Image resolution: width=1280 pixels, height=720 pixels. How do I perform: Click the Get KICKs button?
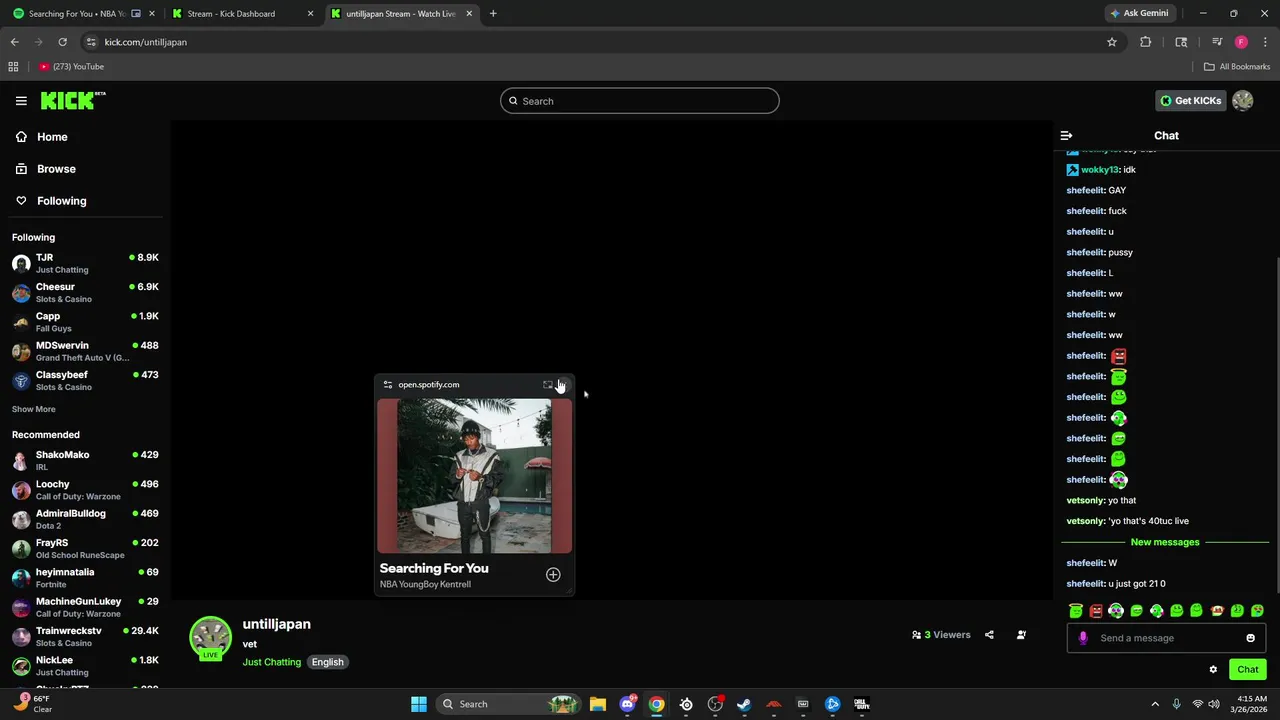tap(1190, 101)
